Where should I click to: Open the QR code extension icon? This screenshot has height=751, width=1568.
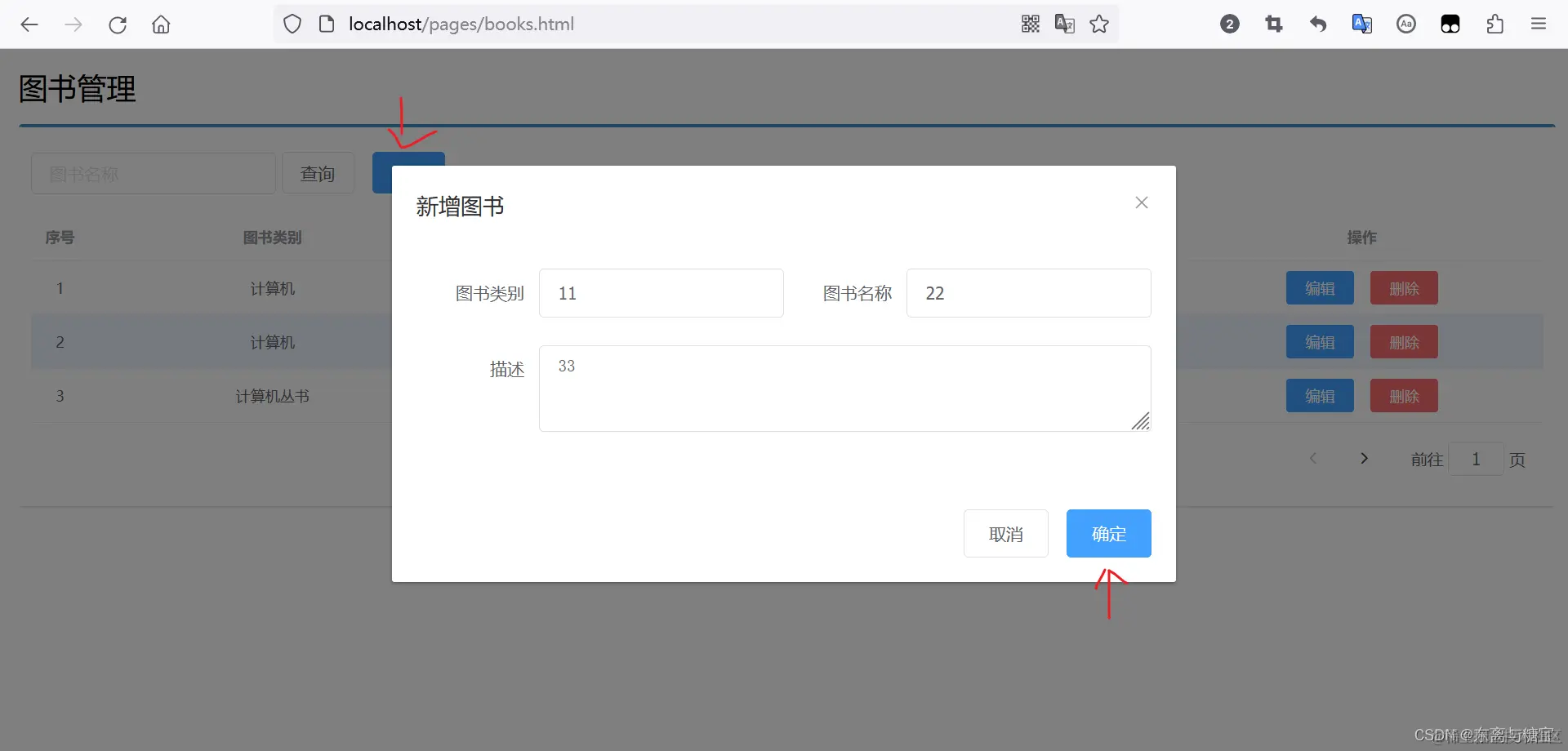[x=1030, y=24]
